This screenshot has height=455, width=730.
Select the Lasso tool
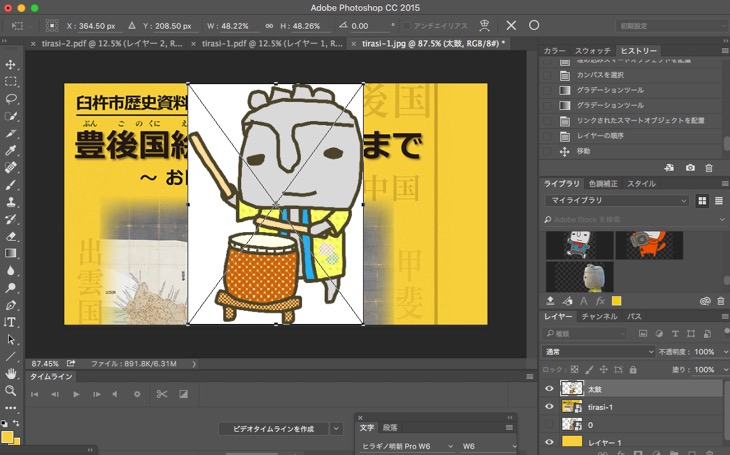11,99
